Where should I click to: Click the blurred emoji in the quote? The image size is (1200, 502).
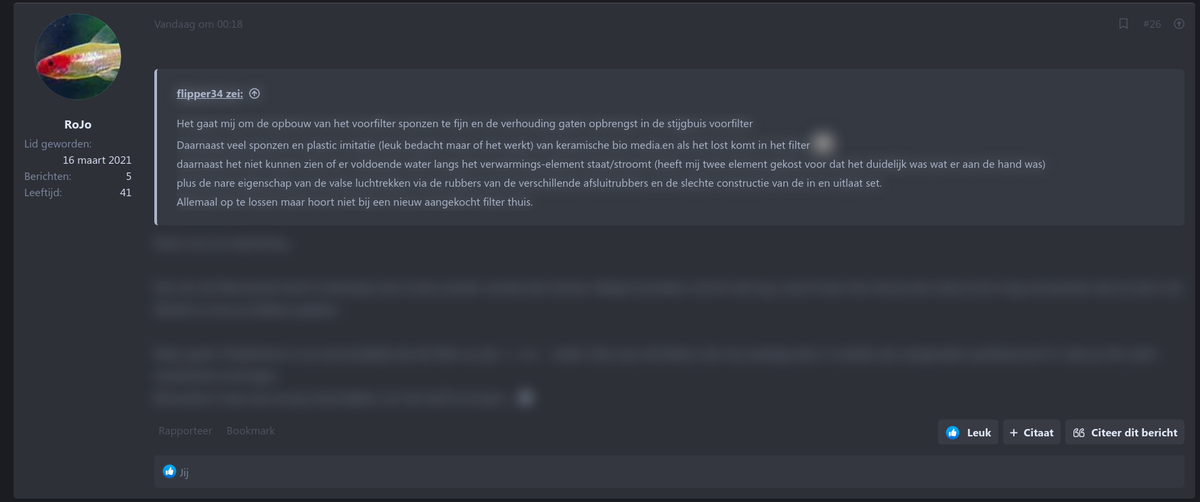point(821,146)
